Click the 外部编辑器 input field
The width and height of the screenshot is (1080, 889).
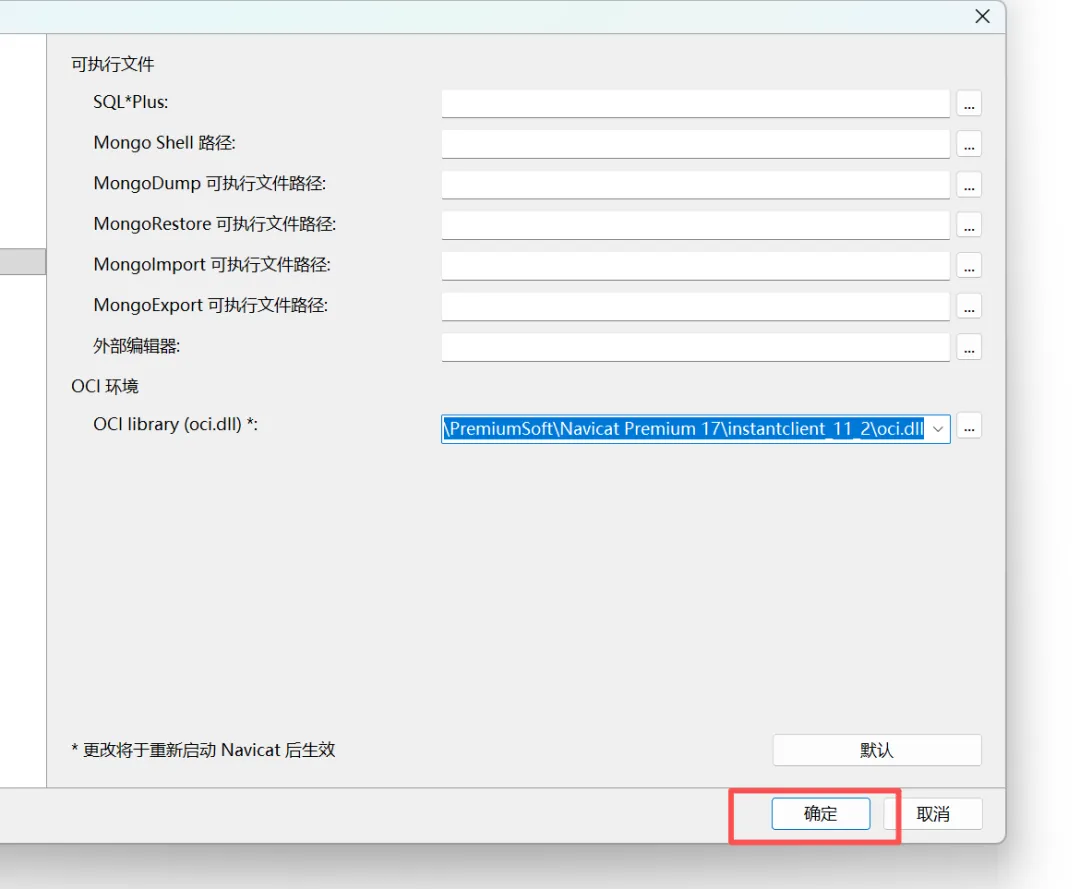(696, 347)
